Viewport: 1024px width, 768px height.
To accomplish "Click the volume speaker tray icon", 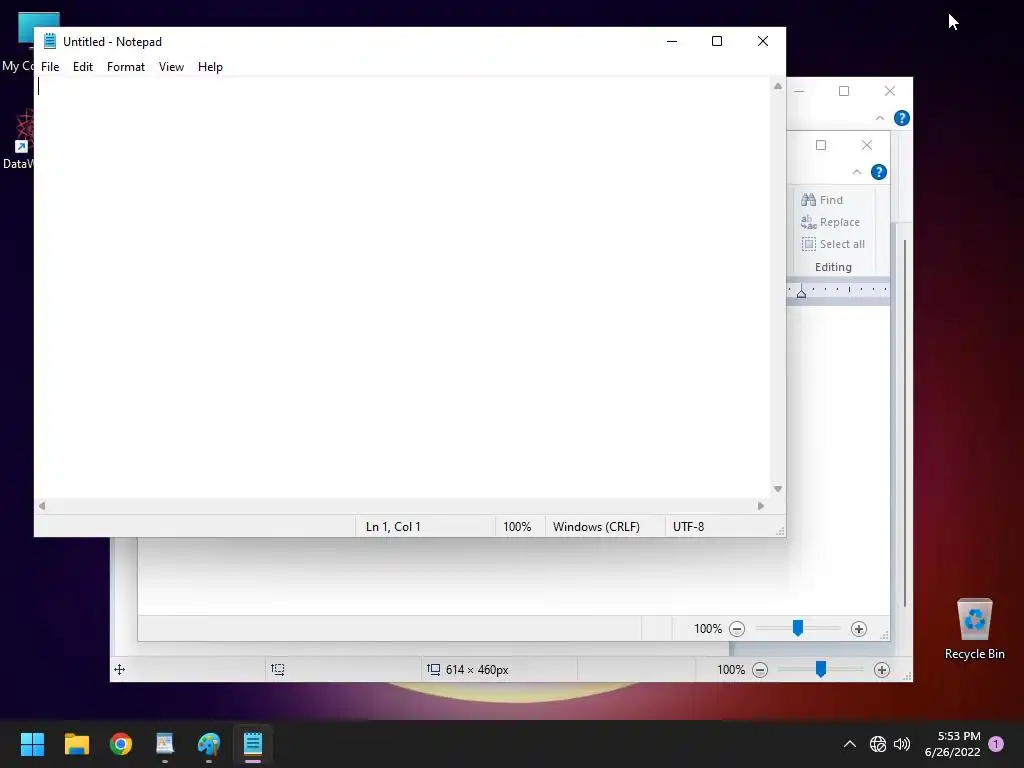I will [902, 744].
